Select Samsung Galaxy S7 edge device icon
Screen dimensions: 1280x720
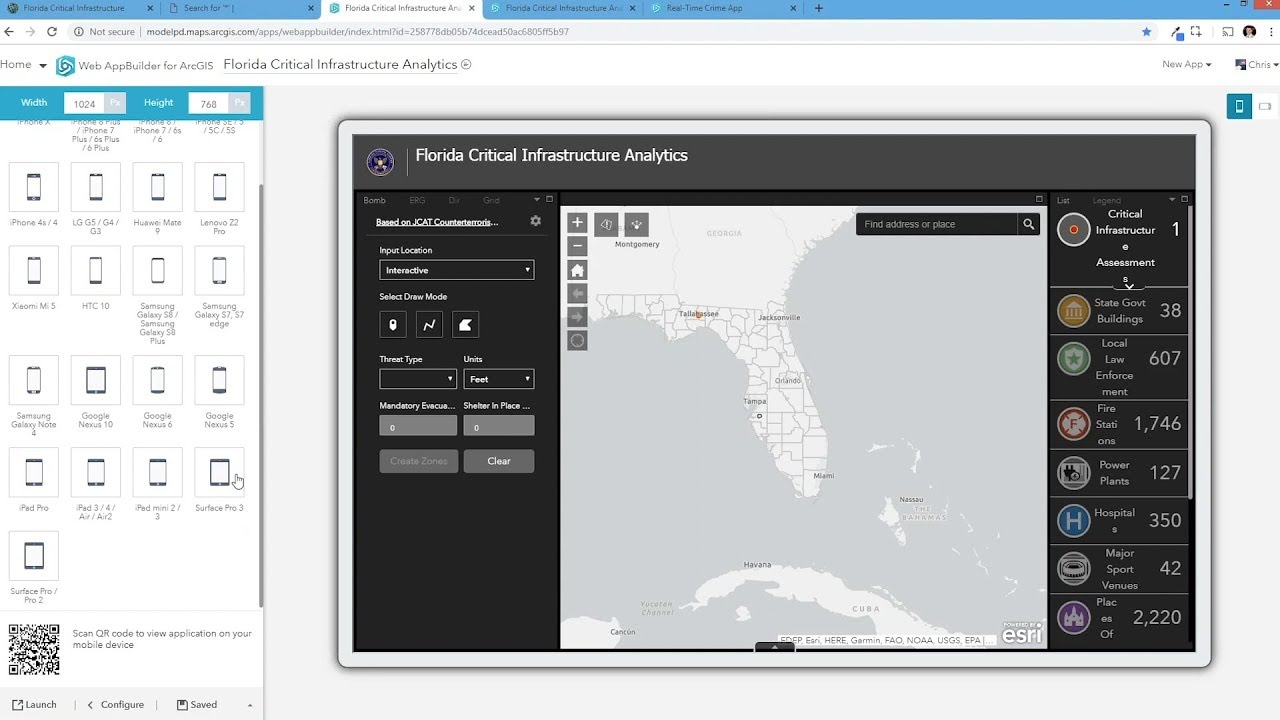coord(220,271)
